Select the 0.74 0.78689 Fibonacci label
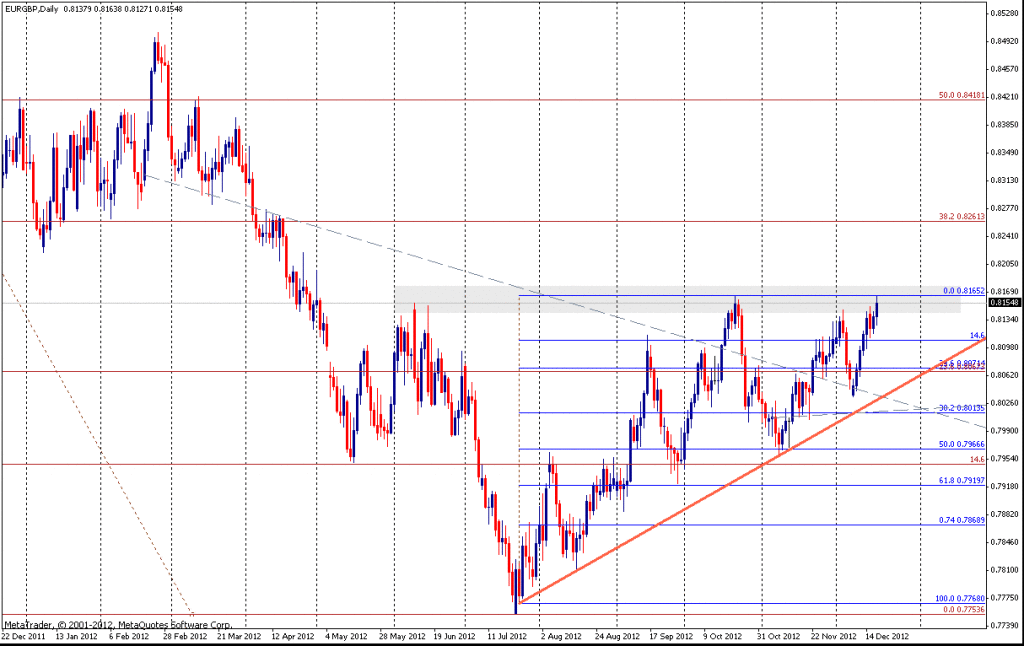 [x=961, y=520]
